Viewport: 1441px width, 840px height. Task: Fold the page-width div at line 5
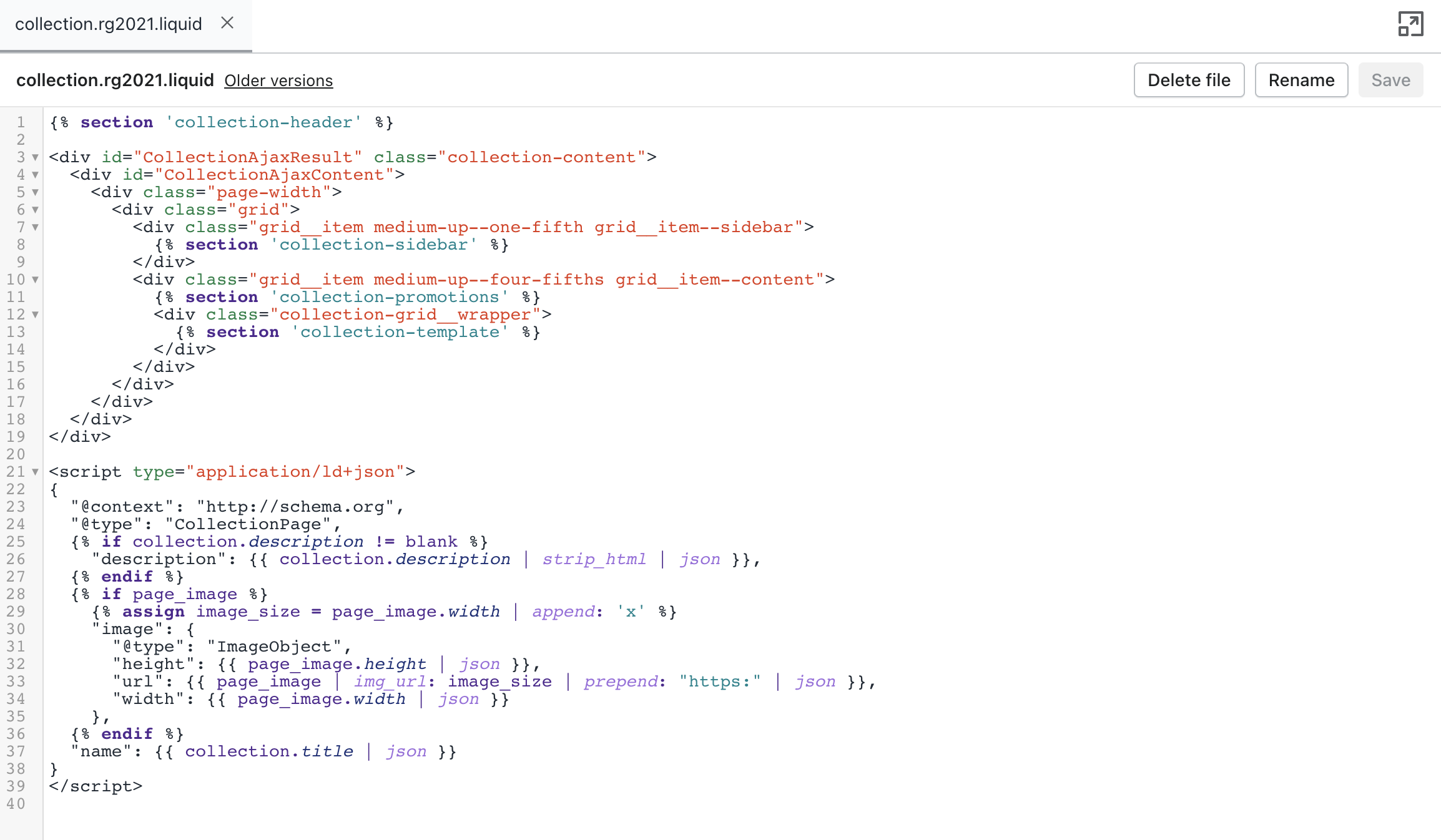point(36,192)
